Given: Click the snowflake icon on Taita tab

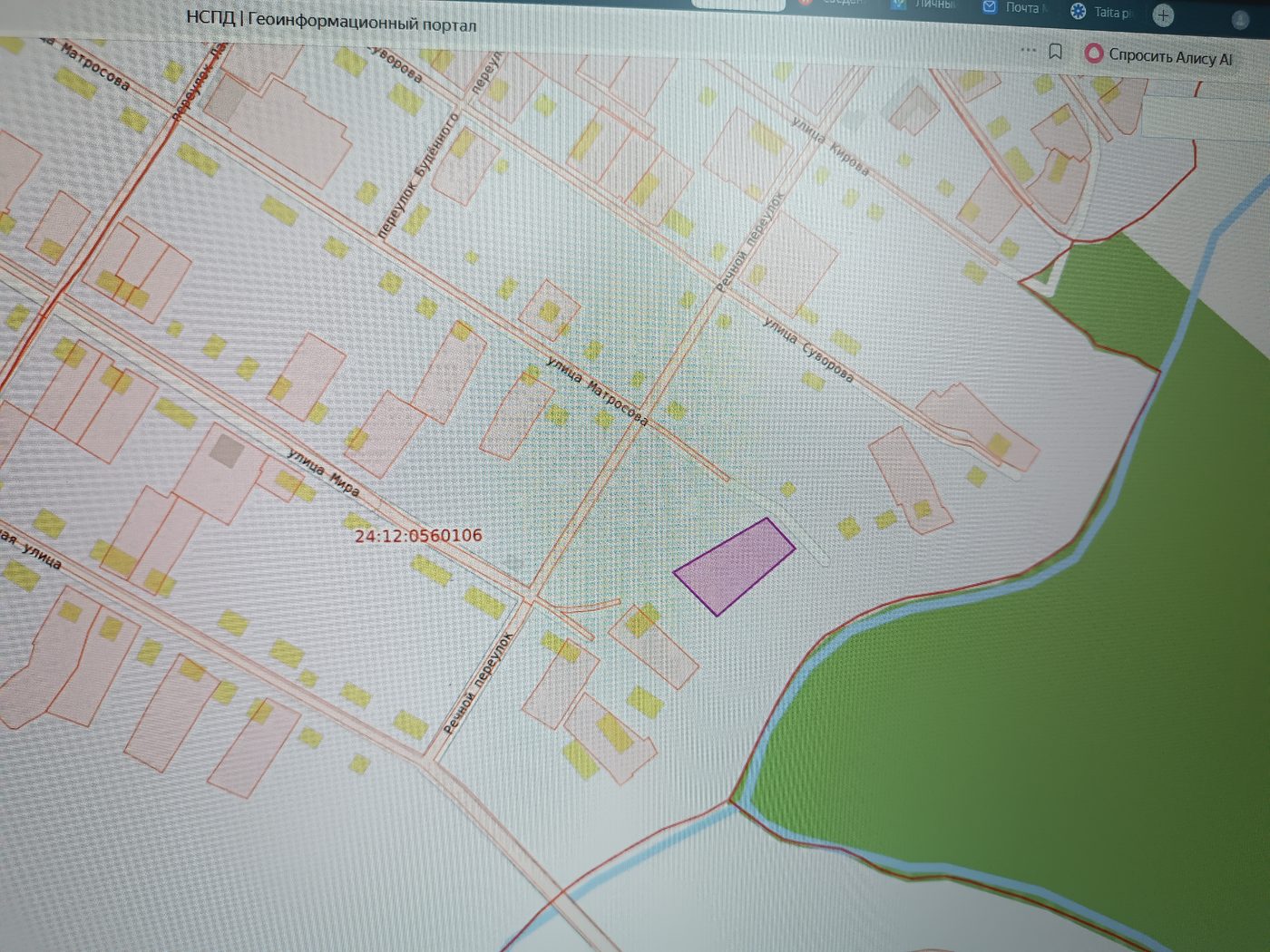Looking at the screenshot, I should pos(1078,11).
